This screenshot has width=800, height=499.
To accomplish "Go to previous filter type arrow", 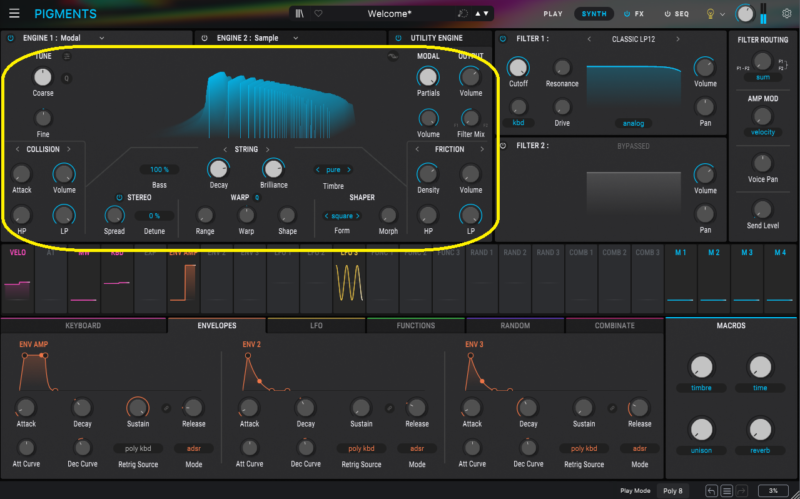I will click(589, 39).
